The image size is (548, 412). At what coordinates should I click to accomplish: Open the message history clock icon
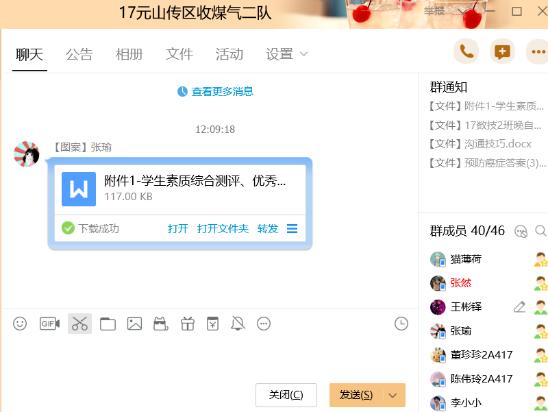point(401,324)
